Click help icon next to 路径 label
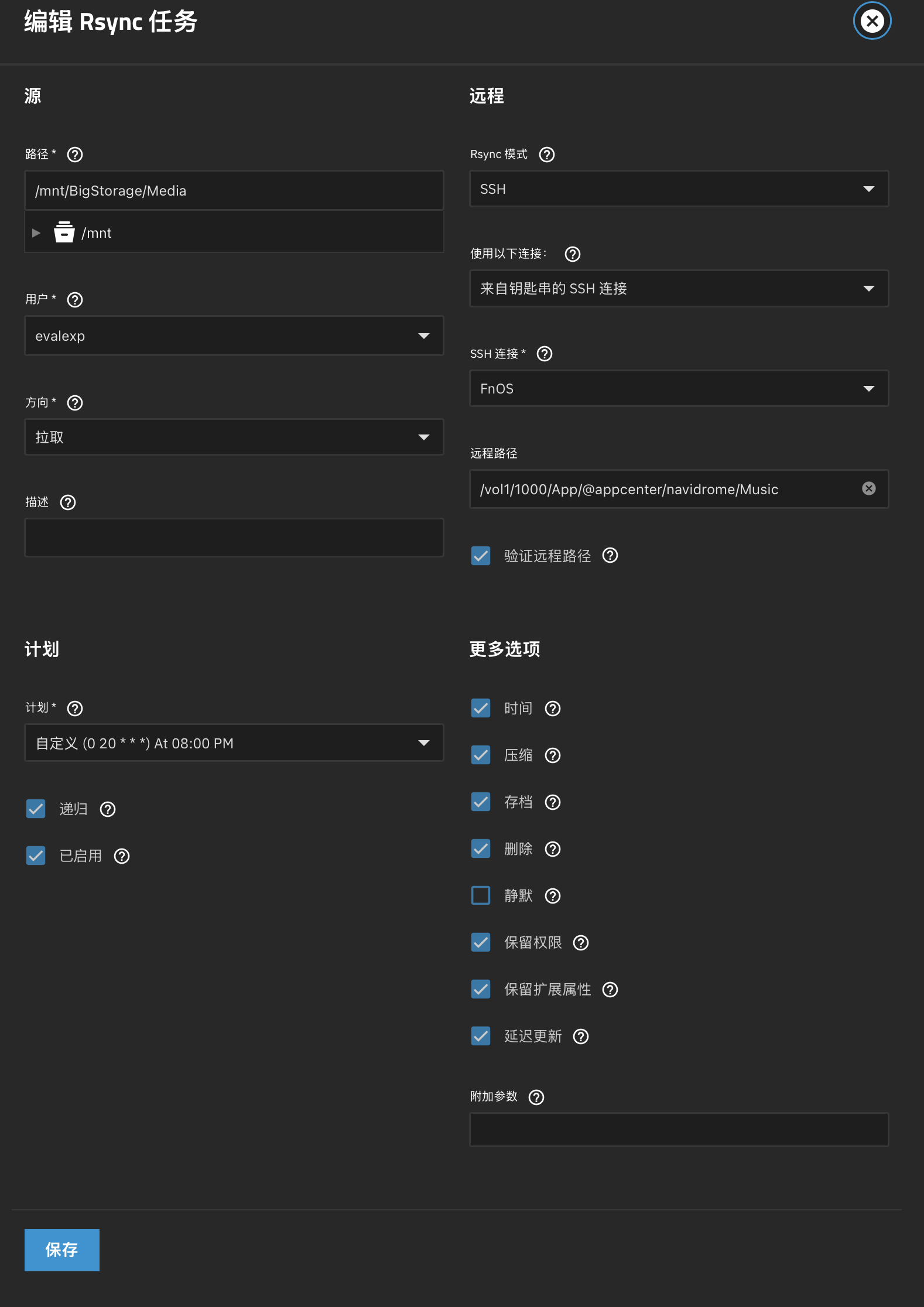The image size is (924, 1307). coord(75,155)
